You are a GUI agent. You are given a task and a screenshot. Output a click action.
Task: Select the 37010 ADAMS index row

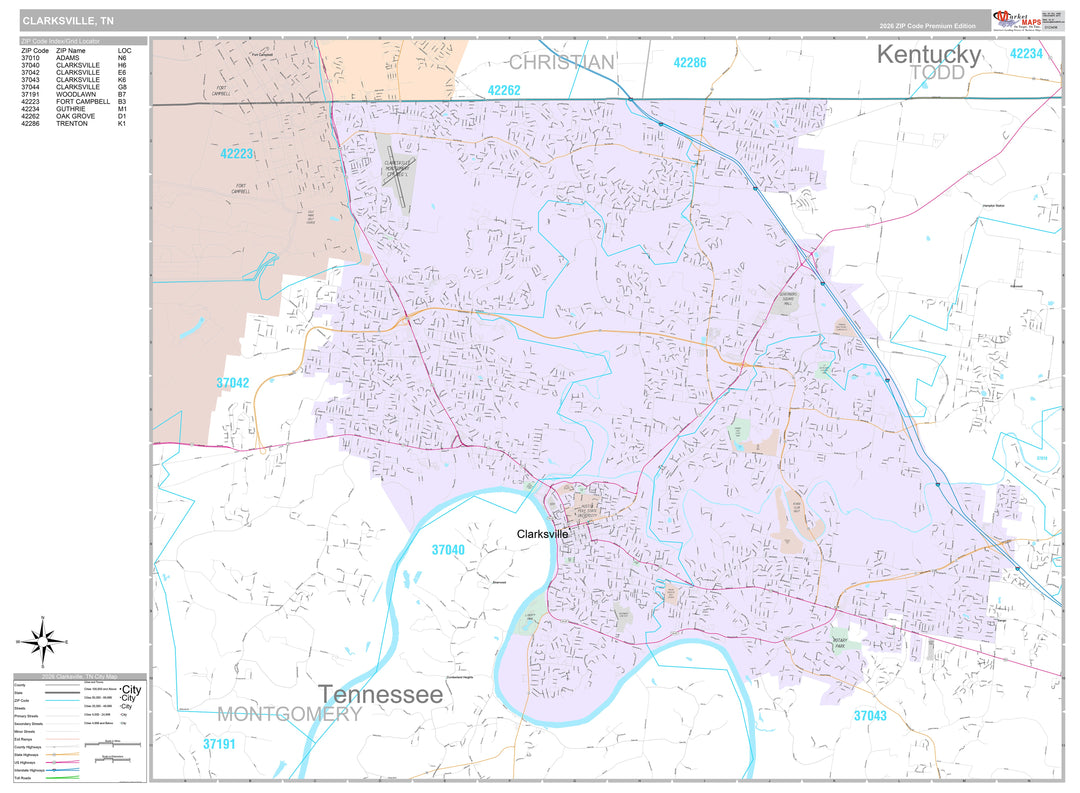74,58
